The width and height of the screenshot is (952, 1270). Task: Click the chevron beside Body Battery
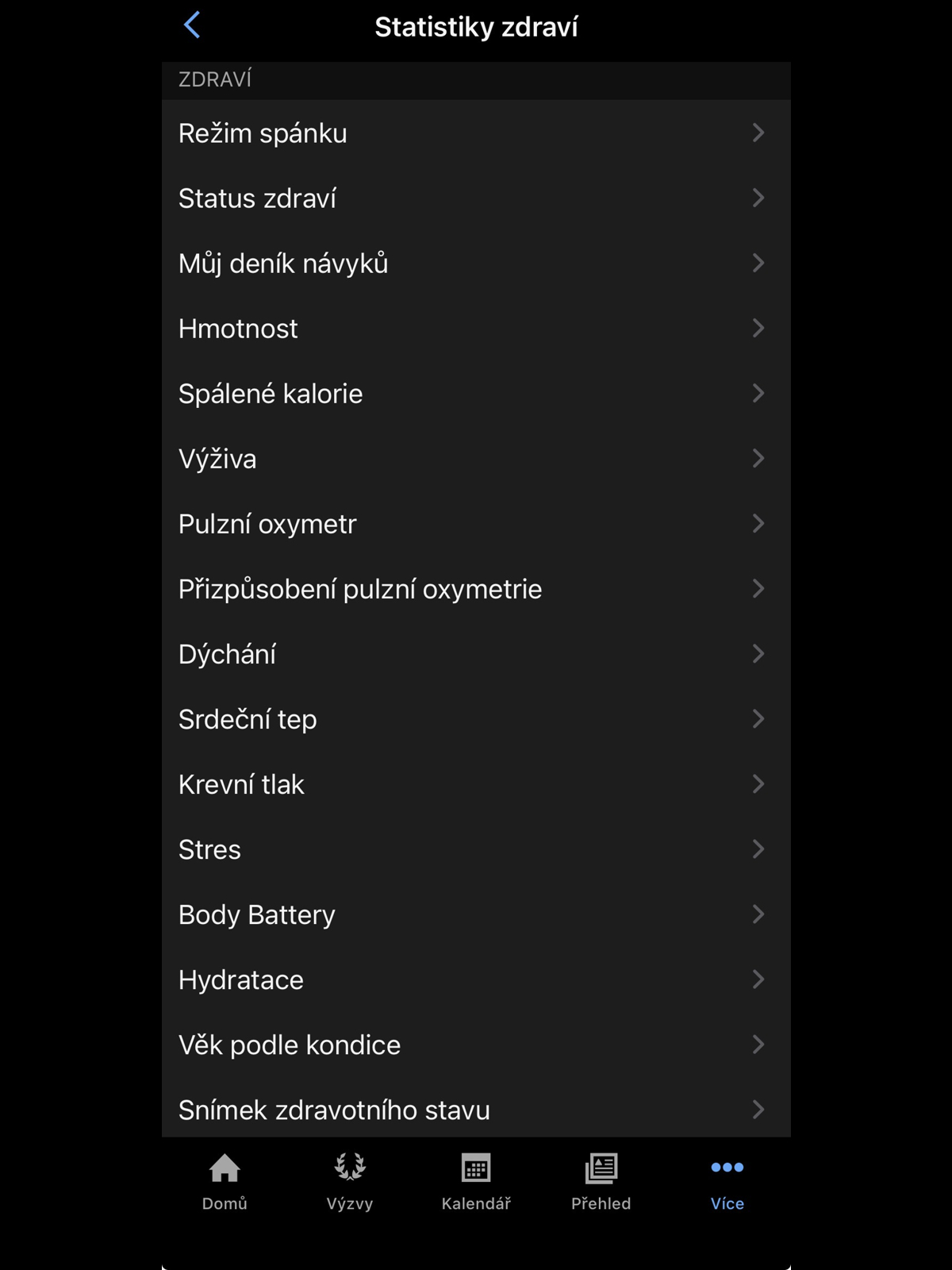(758, 914)
